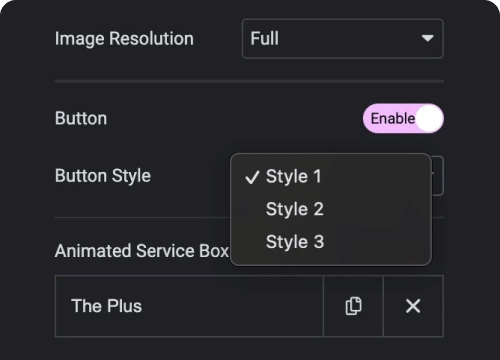Select Style 1 in dropdown list

(293, 177)
